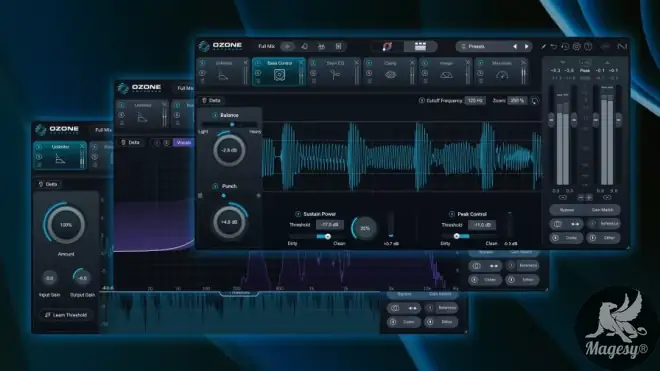Click the Ozone logo in front window
The height and width of the screenshot is (371, 660).
[x=204, y=46]
